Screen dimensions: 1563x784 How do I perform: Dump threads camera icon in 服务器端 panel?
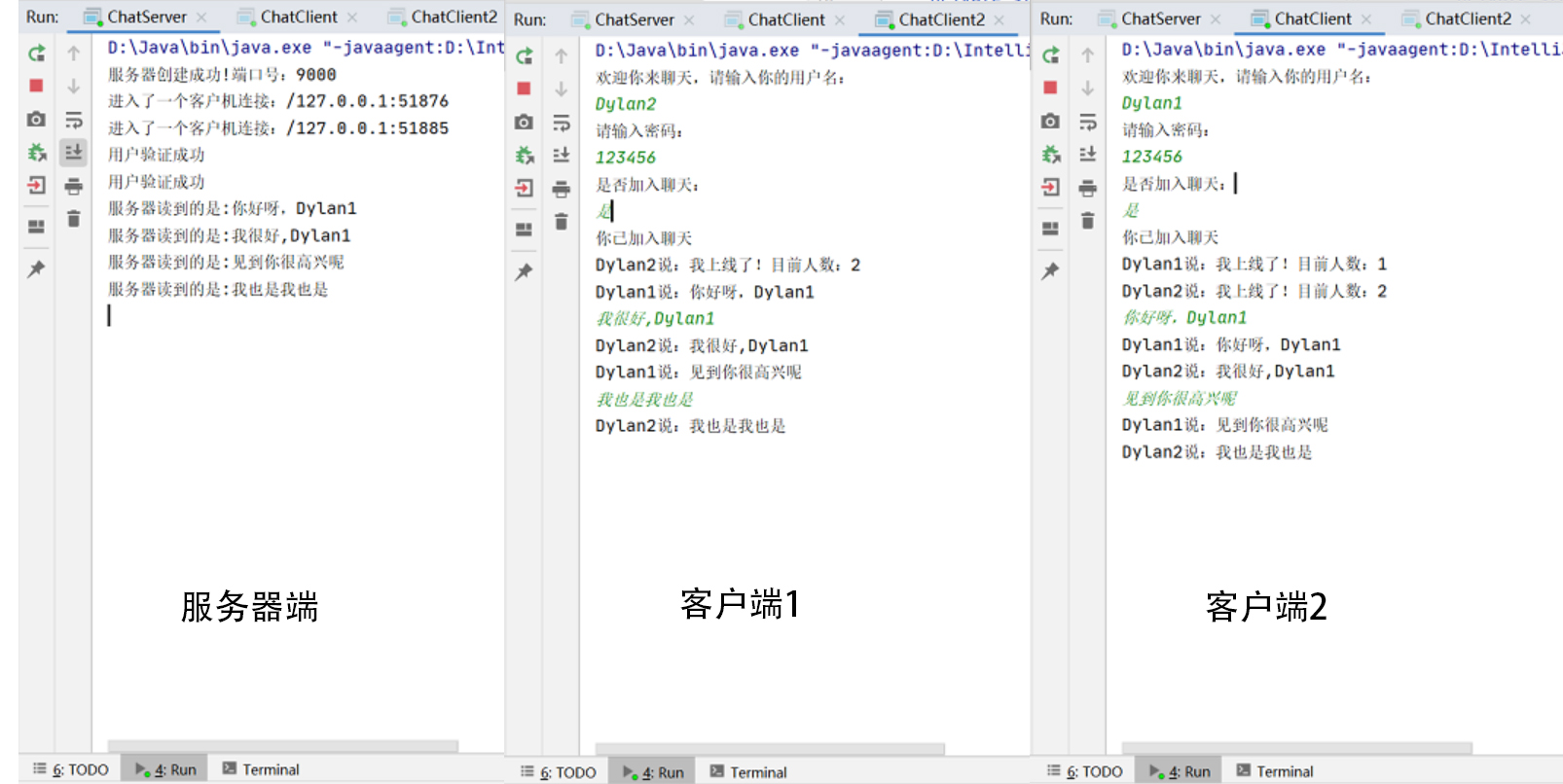(x=36, y=119)
